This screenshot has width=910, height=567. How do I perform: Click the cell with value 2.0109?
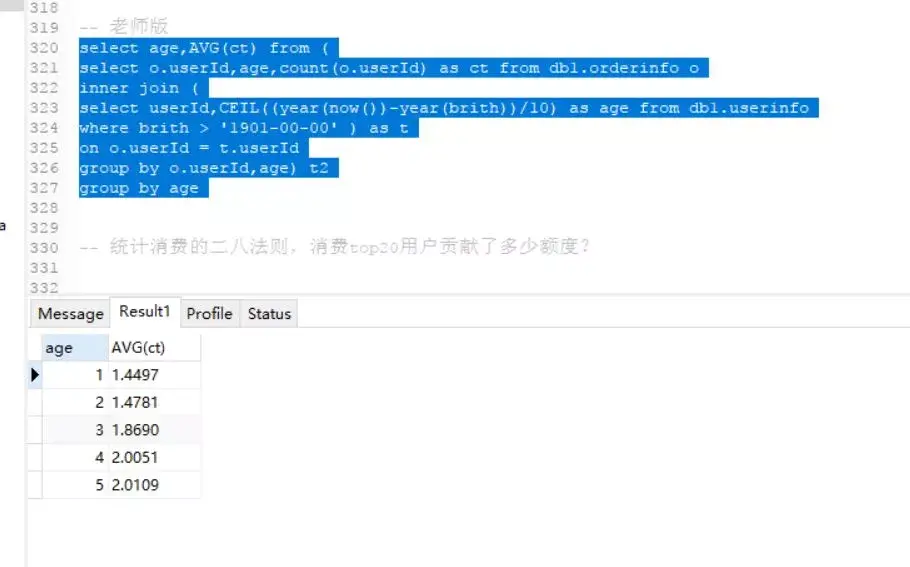pos(154,485)
